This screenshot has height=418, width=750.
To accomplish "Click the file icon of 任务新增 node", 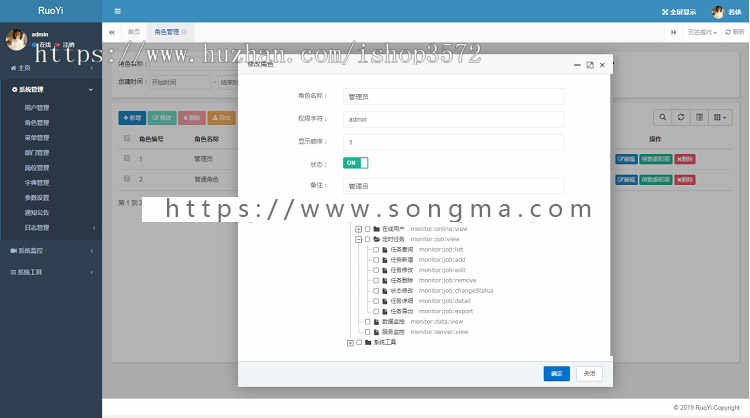I will point(385,260).
